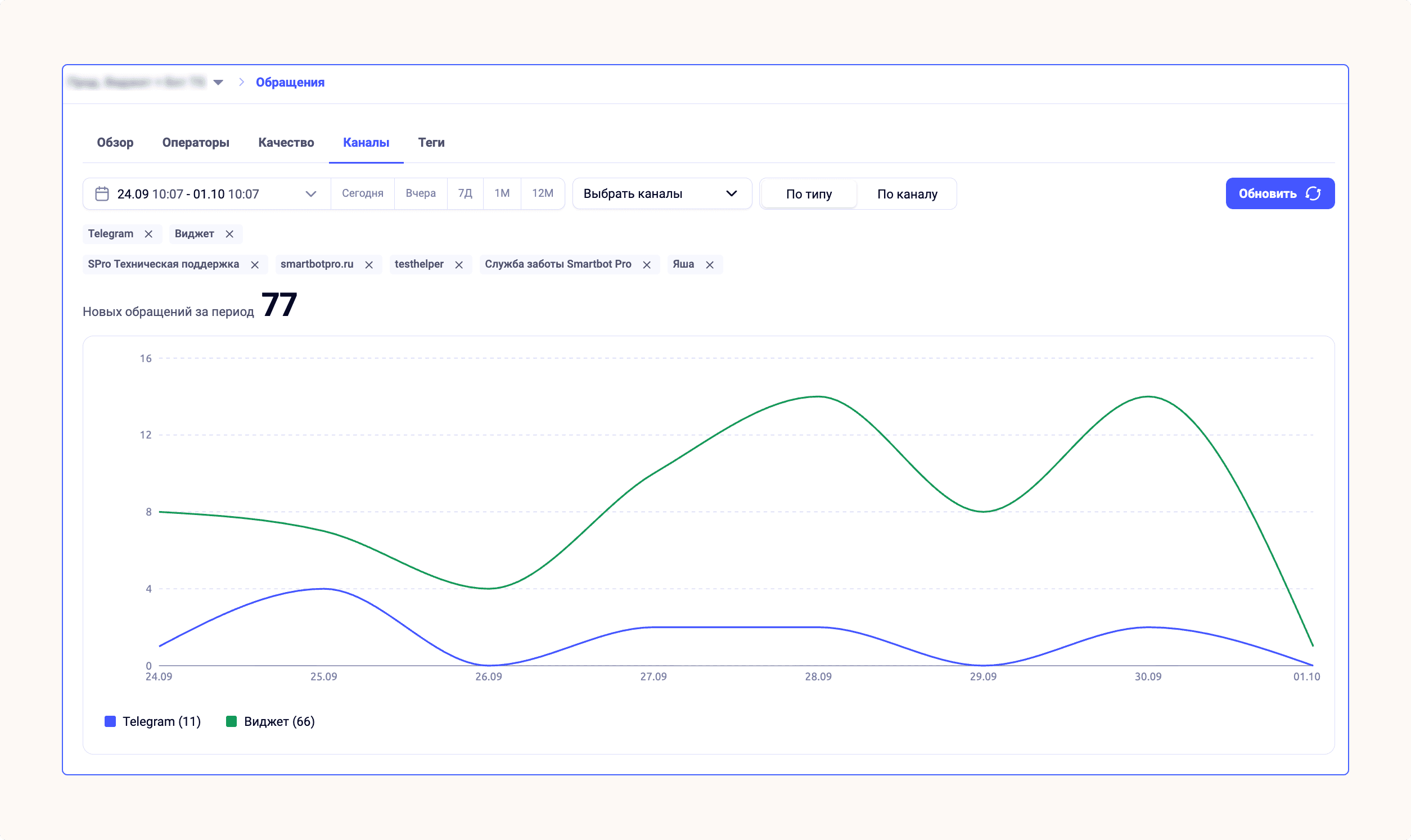1411x840 pixels.
Task: Select the Вчера period preset
Action: click(x=421, y=193)
